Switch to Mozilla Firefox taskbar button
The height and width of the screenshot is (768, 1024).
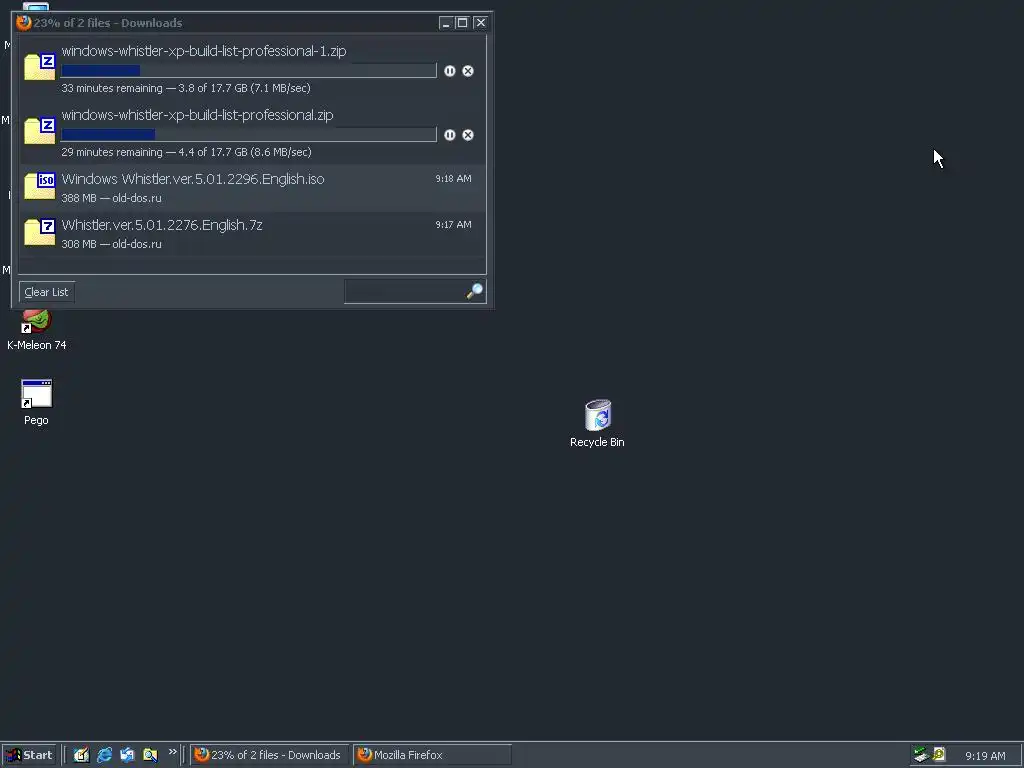point(432,755)
